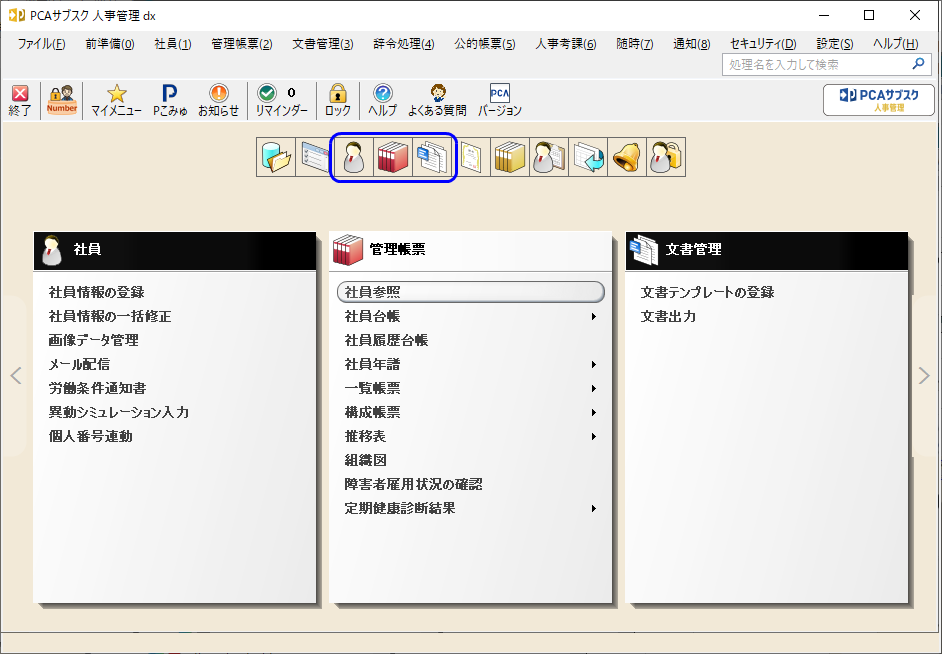Select the yellow binders category icon
Viewport: 942px width, 654px height.
[510, 157]
